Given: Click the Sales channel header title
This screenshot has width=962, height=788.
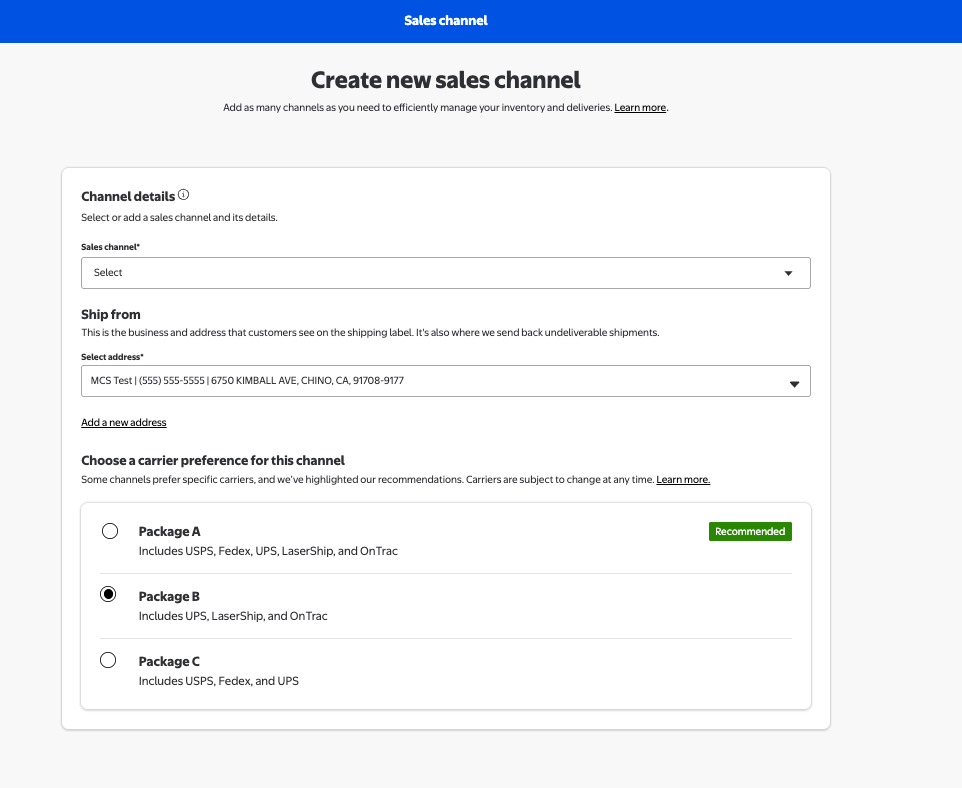Looking at the screenshot, I should point(446,21).
